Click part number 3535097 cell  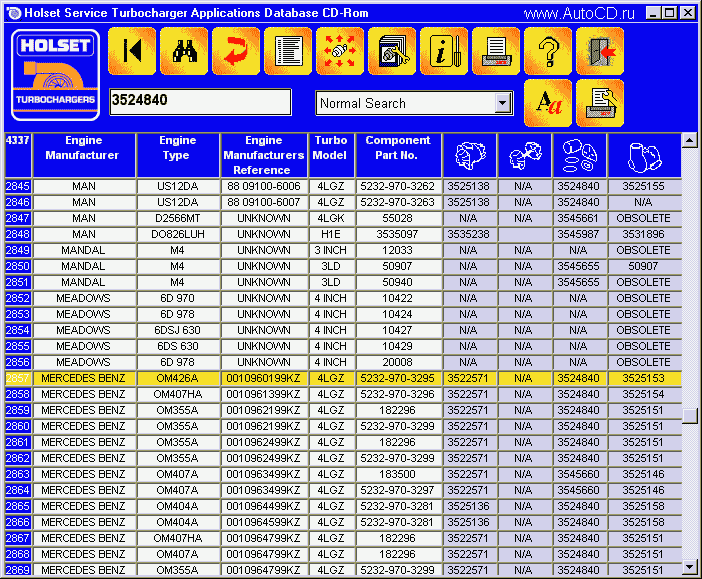(x=398, y=234)
